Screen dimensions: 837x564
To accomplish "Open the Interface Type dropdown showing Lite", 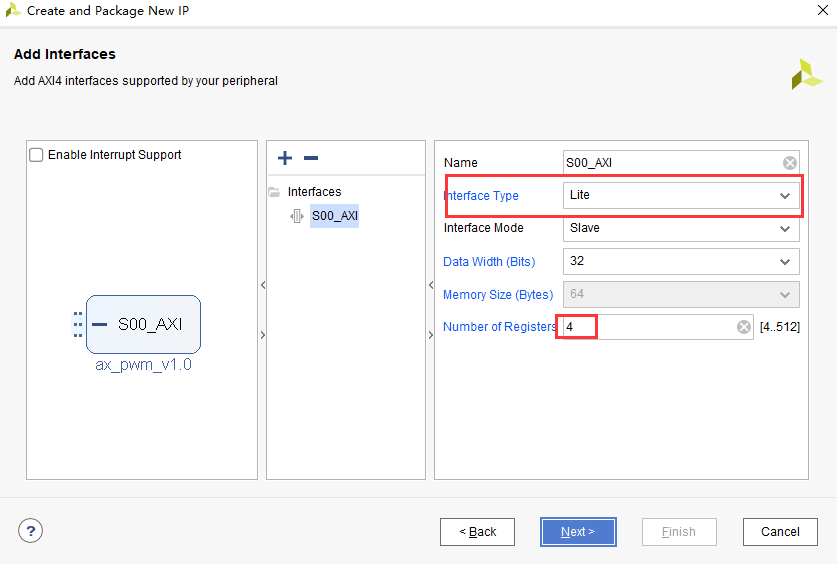I will [x=681, y=195].
